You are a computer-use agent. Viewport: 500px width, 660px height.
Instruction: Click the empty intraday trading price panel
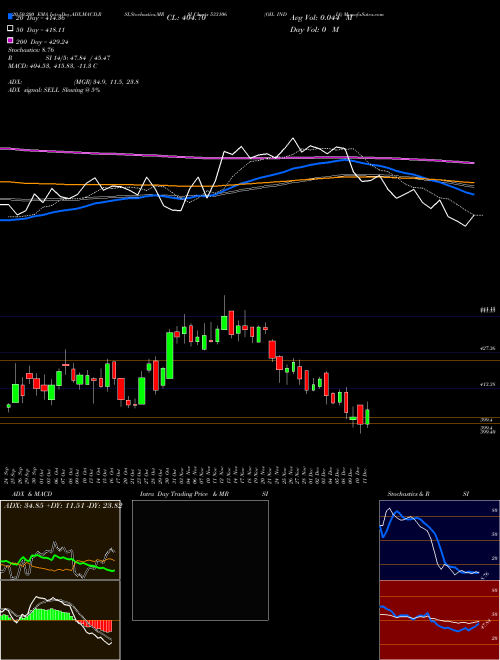coord(200,560)
